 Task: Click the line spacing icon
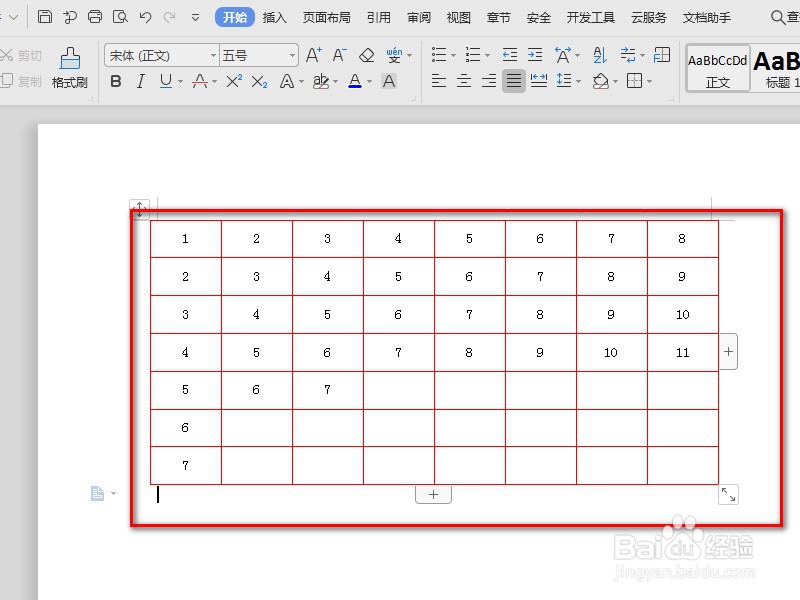point(564,81)
